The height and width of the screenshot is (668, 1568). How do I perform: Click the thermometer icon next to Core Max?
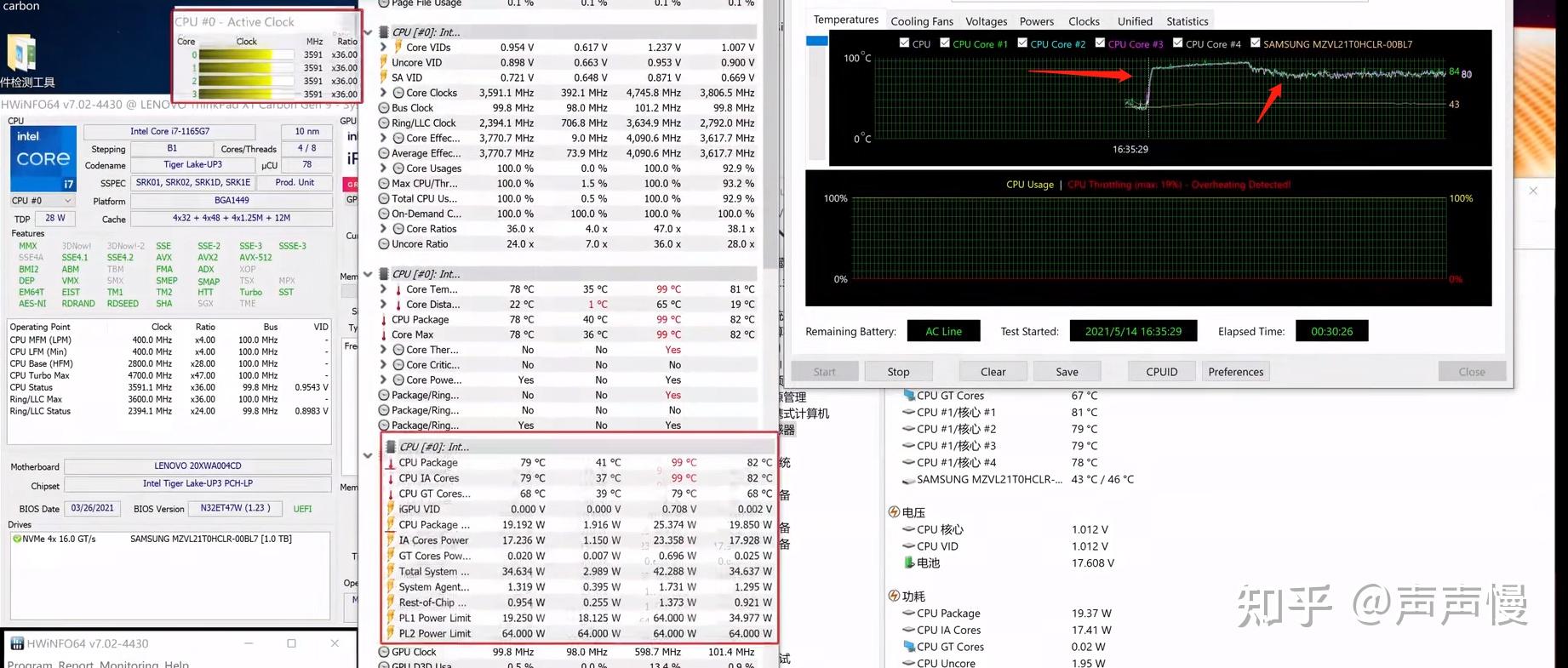(x=384, y=334)
